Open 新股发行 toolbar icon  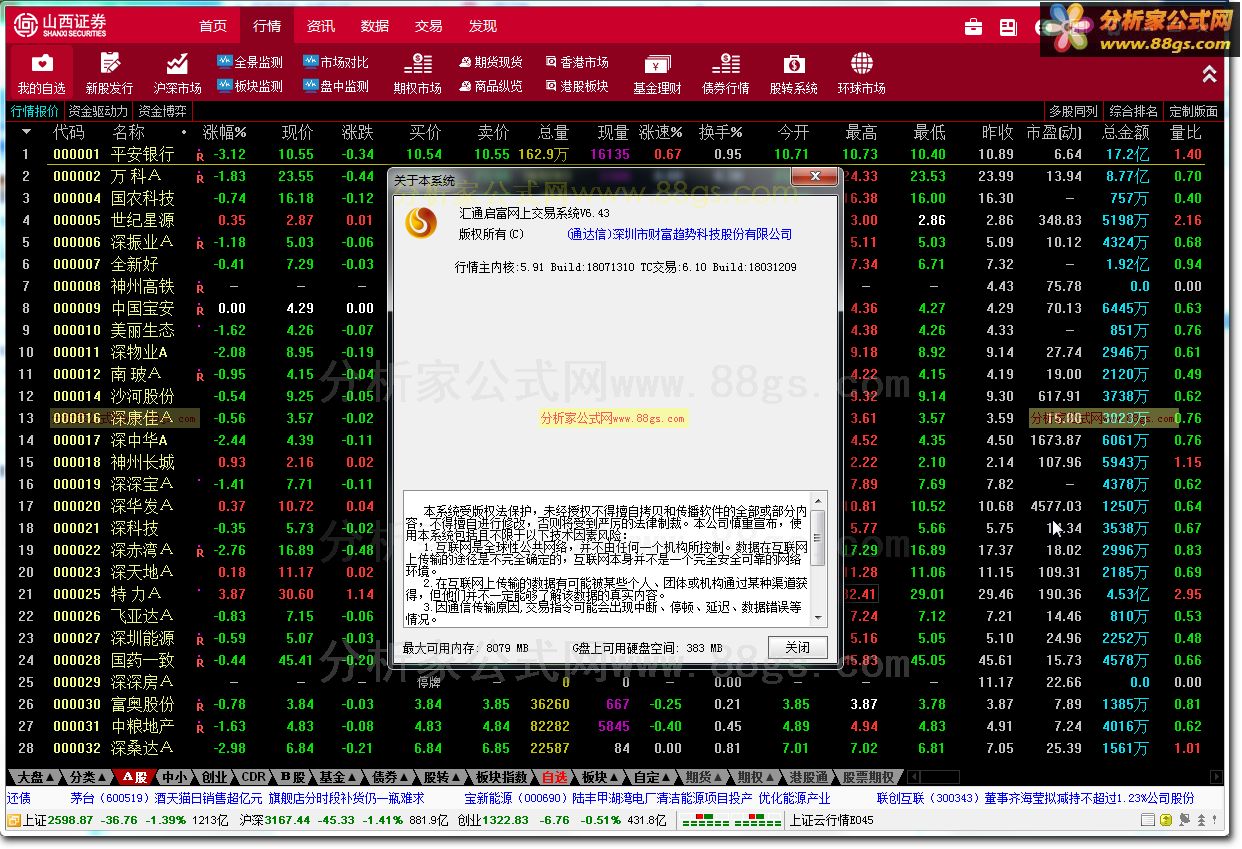click(x=109, y=74)
